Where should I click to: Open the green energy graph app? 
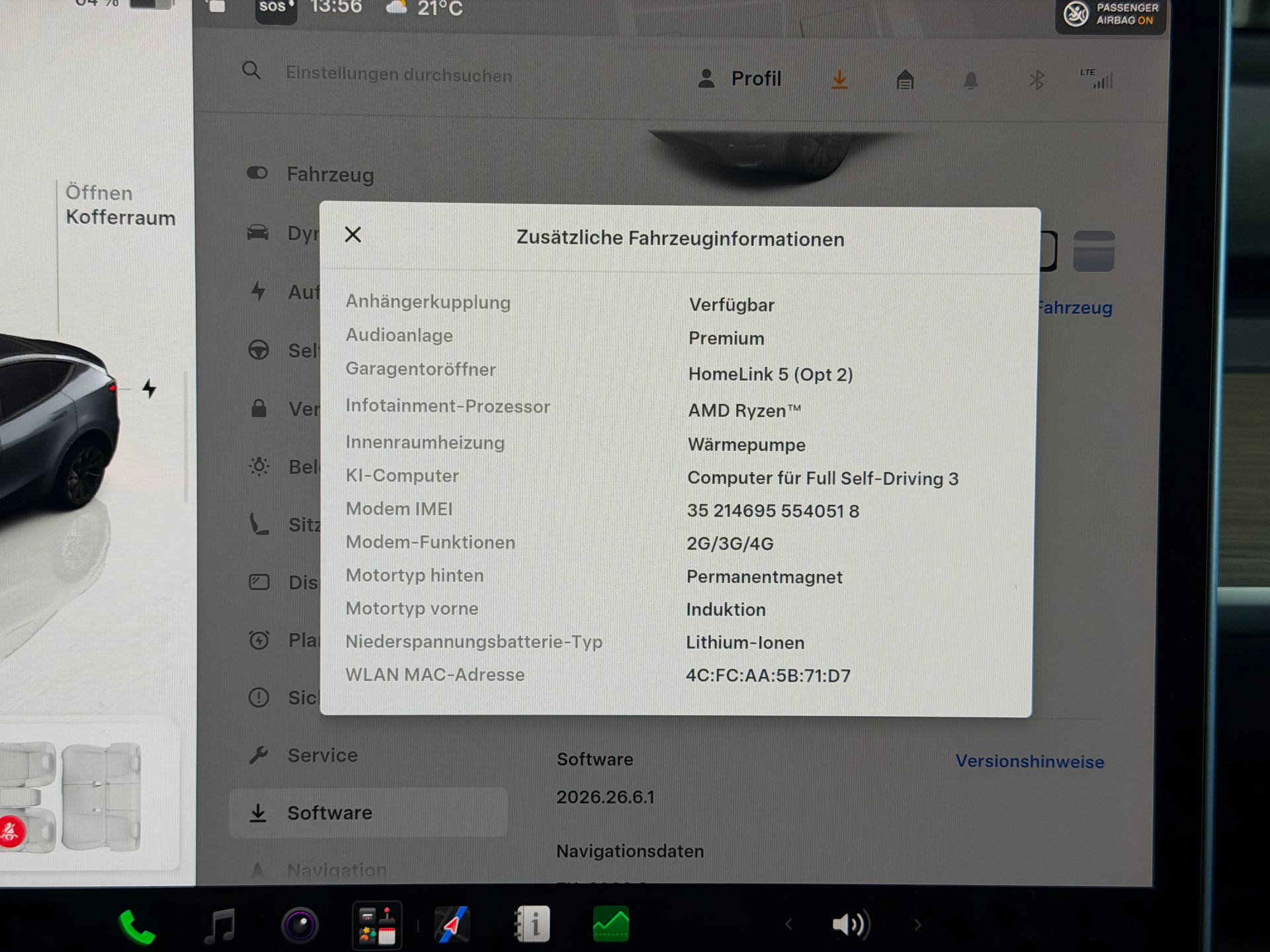611,924
